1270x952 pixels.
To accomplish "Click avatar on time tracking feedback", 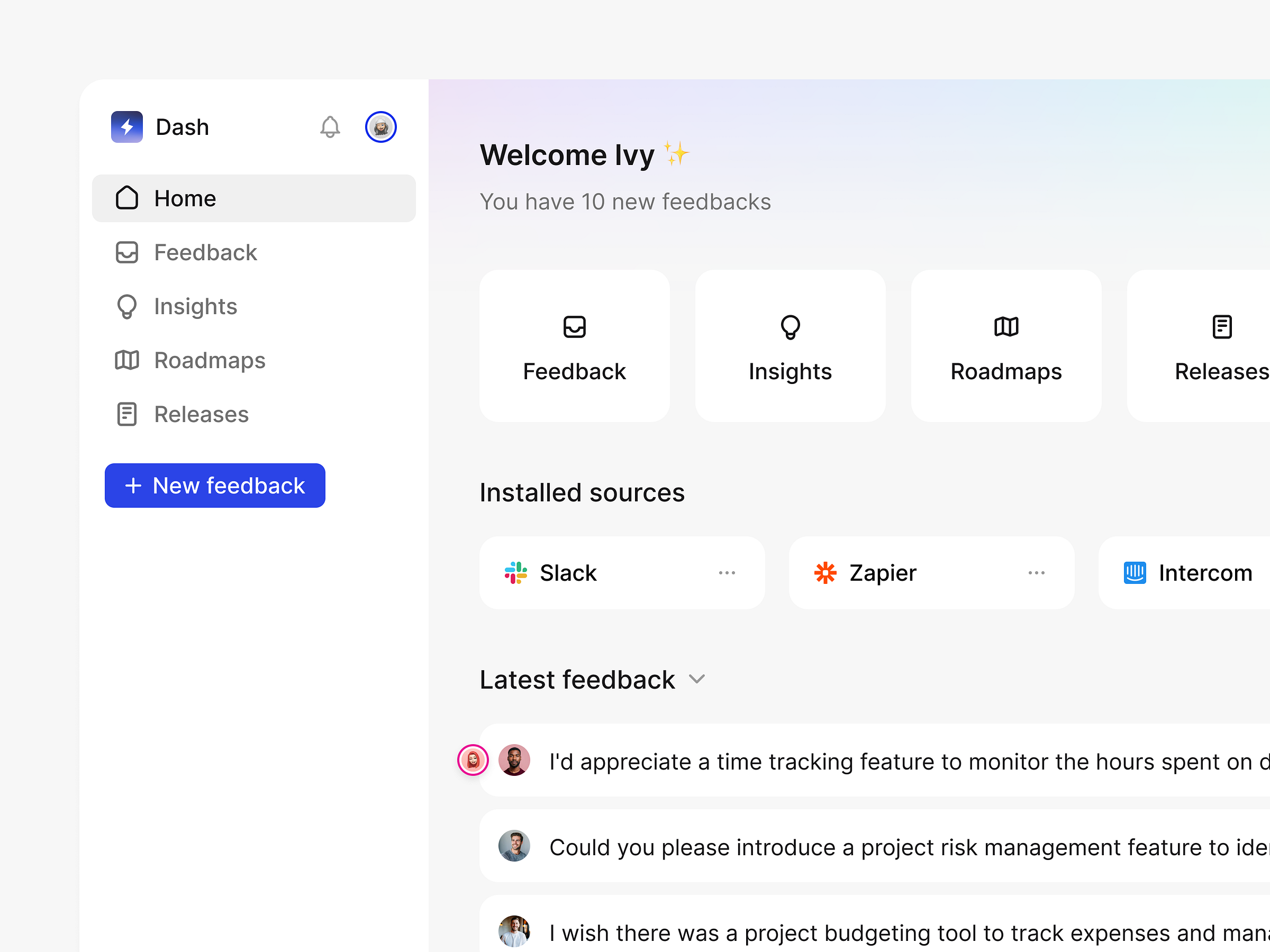I will pyautogui.click(x=514, y=761).
